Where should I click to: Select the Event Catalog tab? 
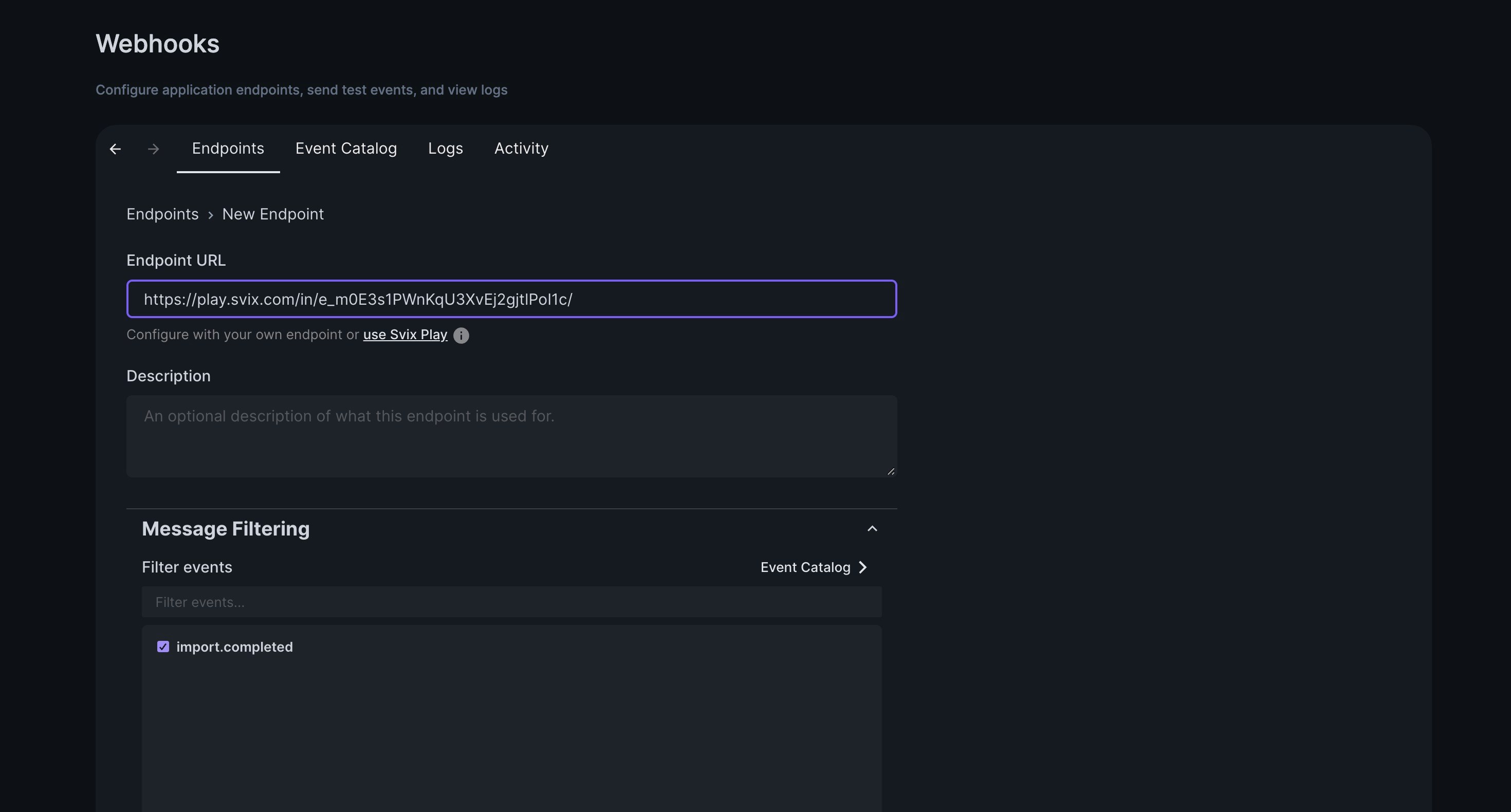click(346, 149)
